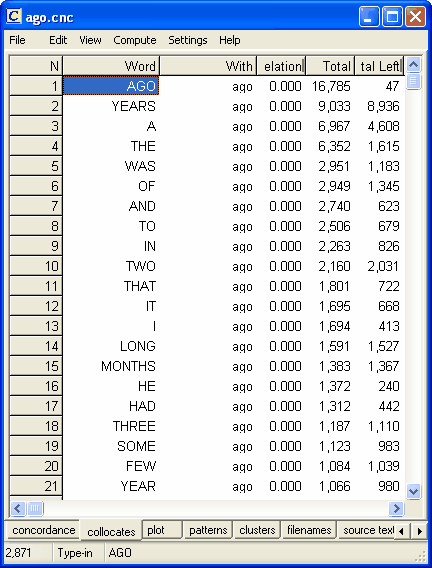Screen dimensions: 432x568
Task: Open the Settings menu
Action: tap(188, 40)
